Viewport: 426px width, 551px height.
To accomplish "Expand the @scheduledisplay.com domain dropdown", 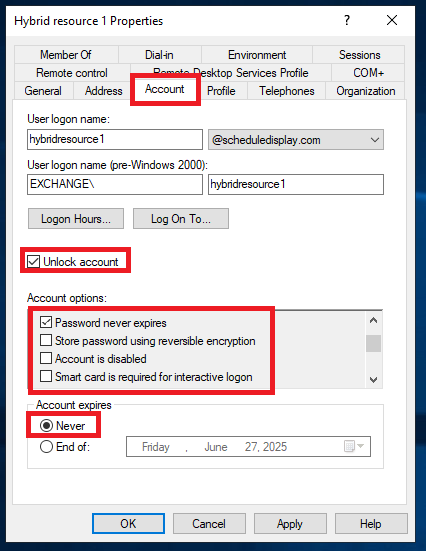I will (x=296, y=140).
